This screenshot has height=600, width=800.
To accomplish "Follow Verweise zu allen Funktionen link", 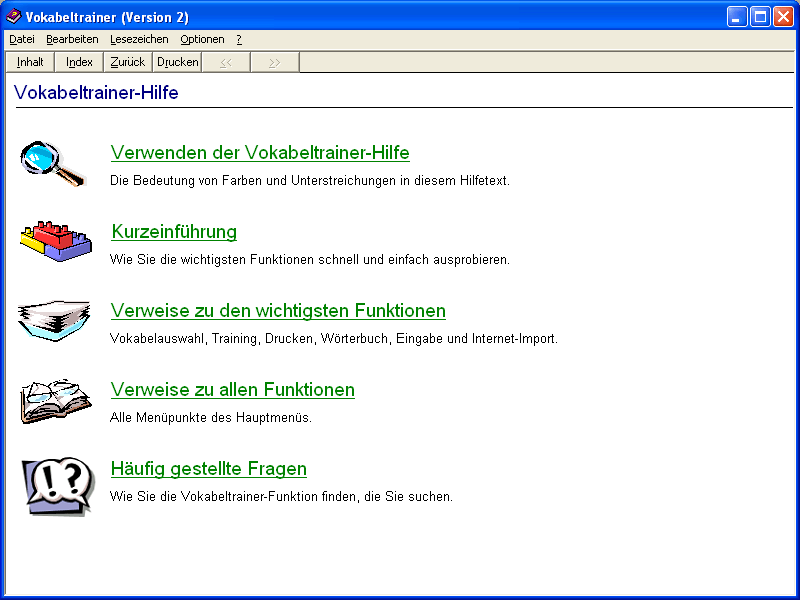I will tap(233, 390).
